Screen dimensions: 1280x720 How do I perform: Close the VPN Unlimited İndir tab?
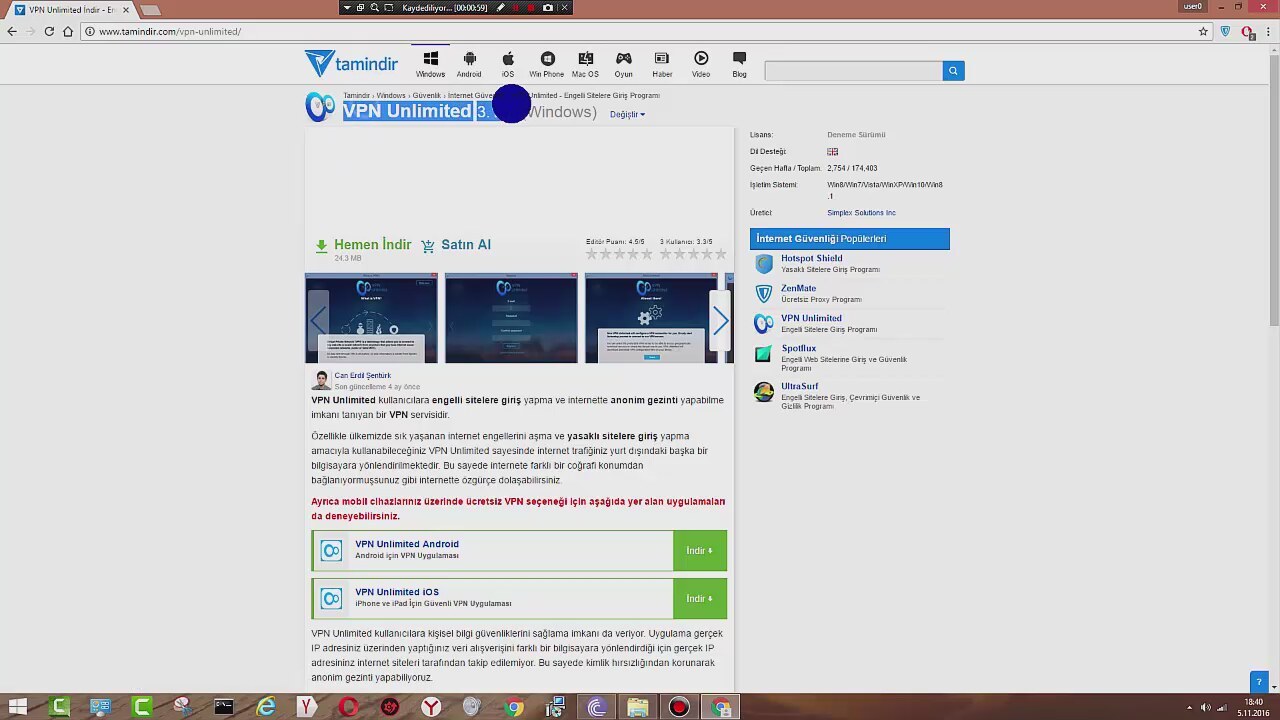[x=126, y=9]
